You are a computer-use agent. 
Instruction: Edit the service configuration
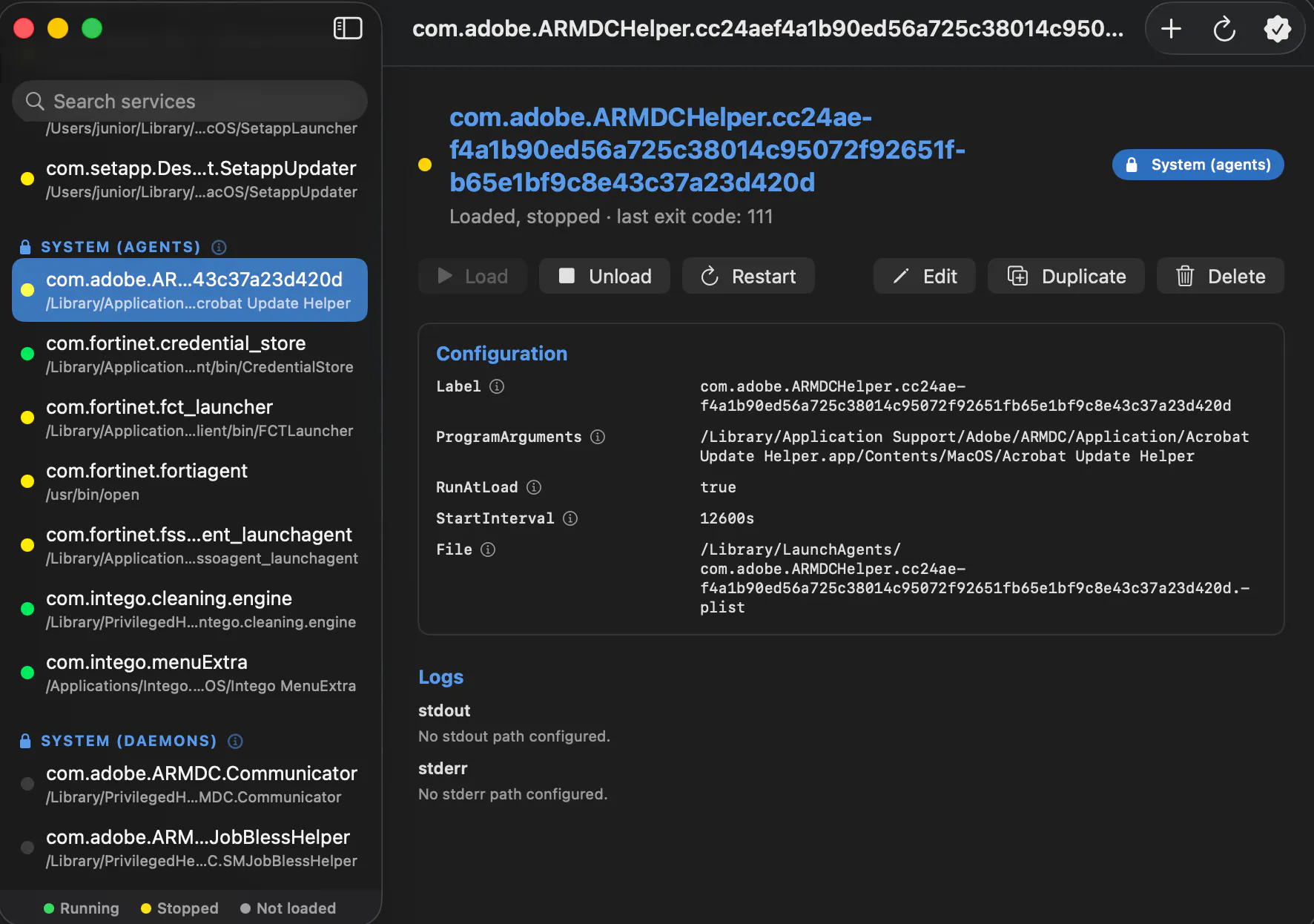point(924,276)
